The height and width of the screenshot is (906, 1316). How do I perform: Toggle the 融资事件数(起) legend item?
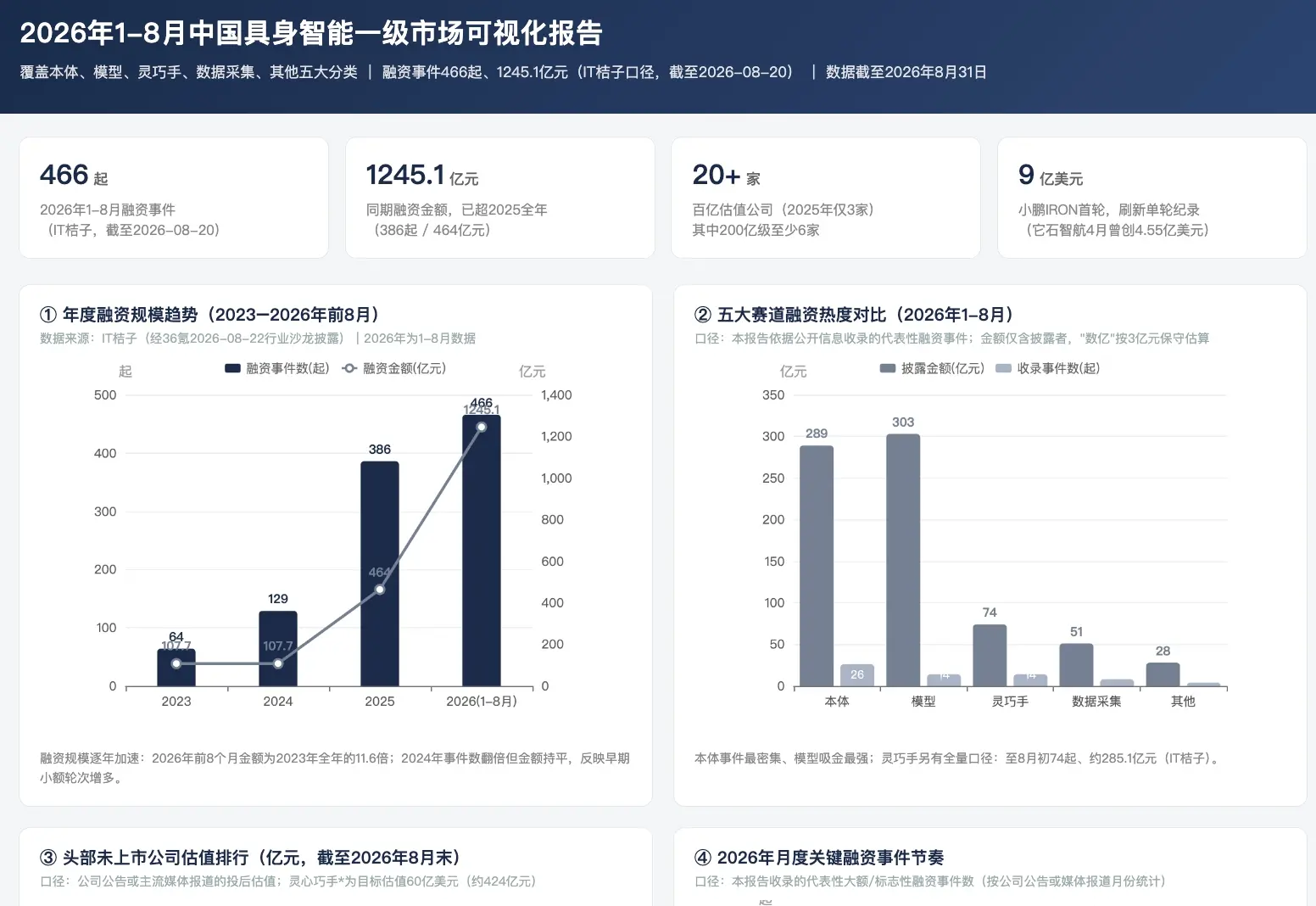point(276,368)
